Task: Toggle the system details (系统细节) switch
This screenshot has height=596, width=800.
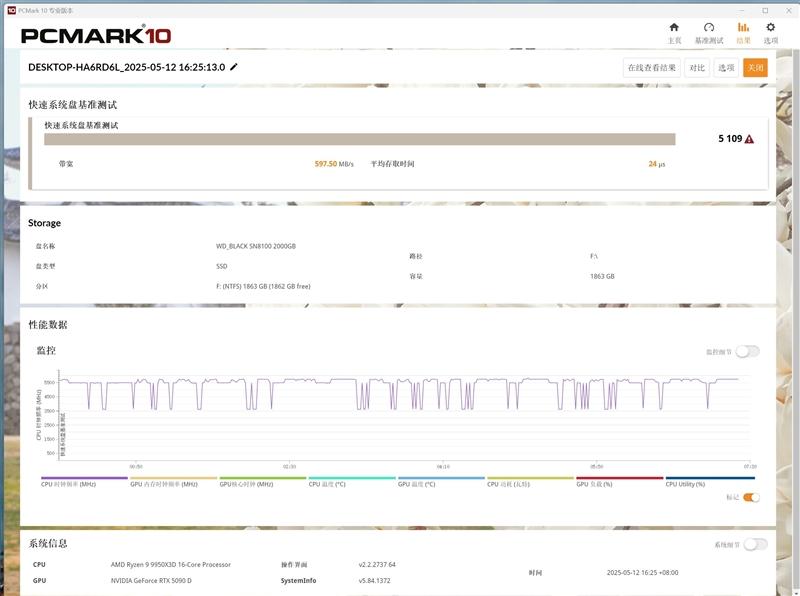Action: pos(756,544)
